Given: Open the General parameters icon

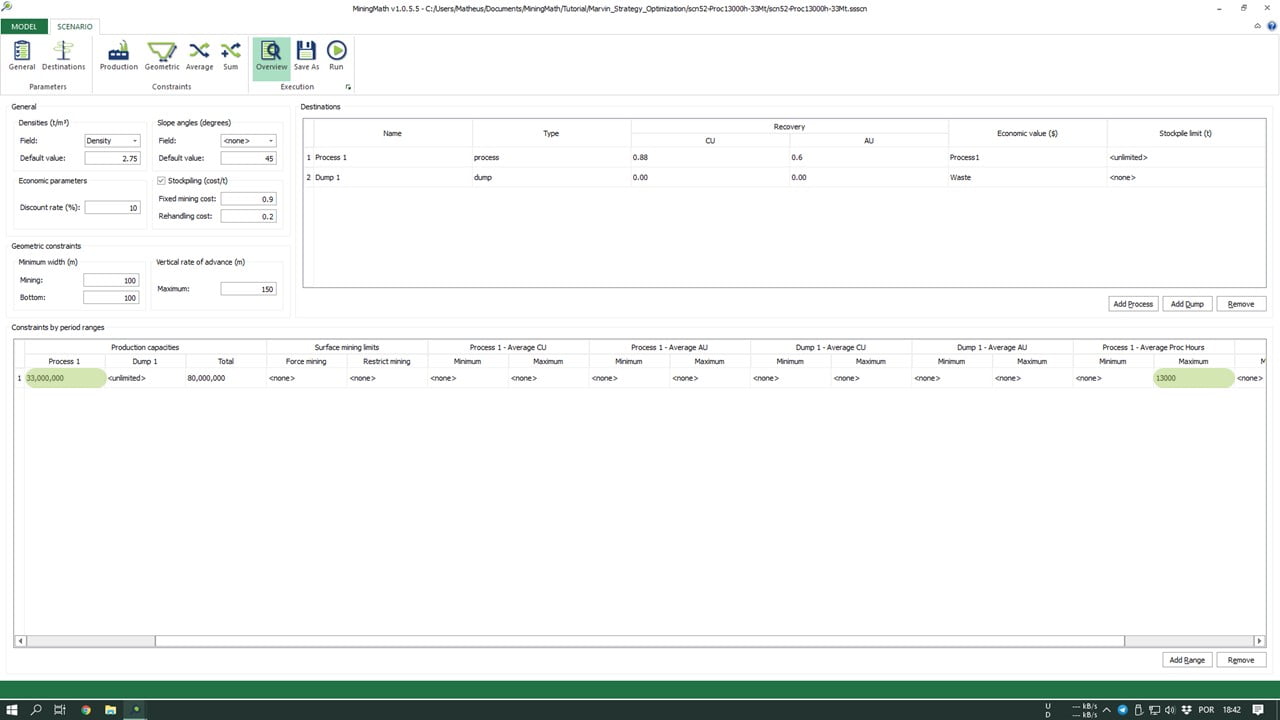Looking at the screenshot, I should [22, 55].
